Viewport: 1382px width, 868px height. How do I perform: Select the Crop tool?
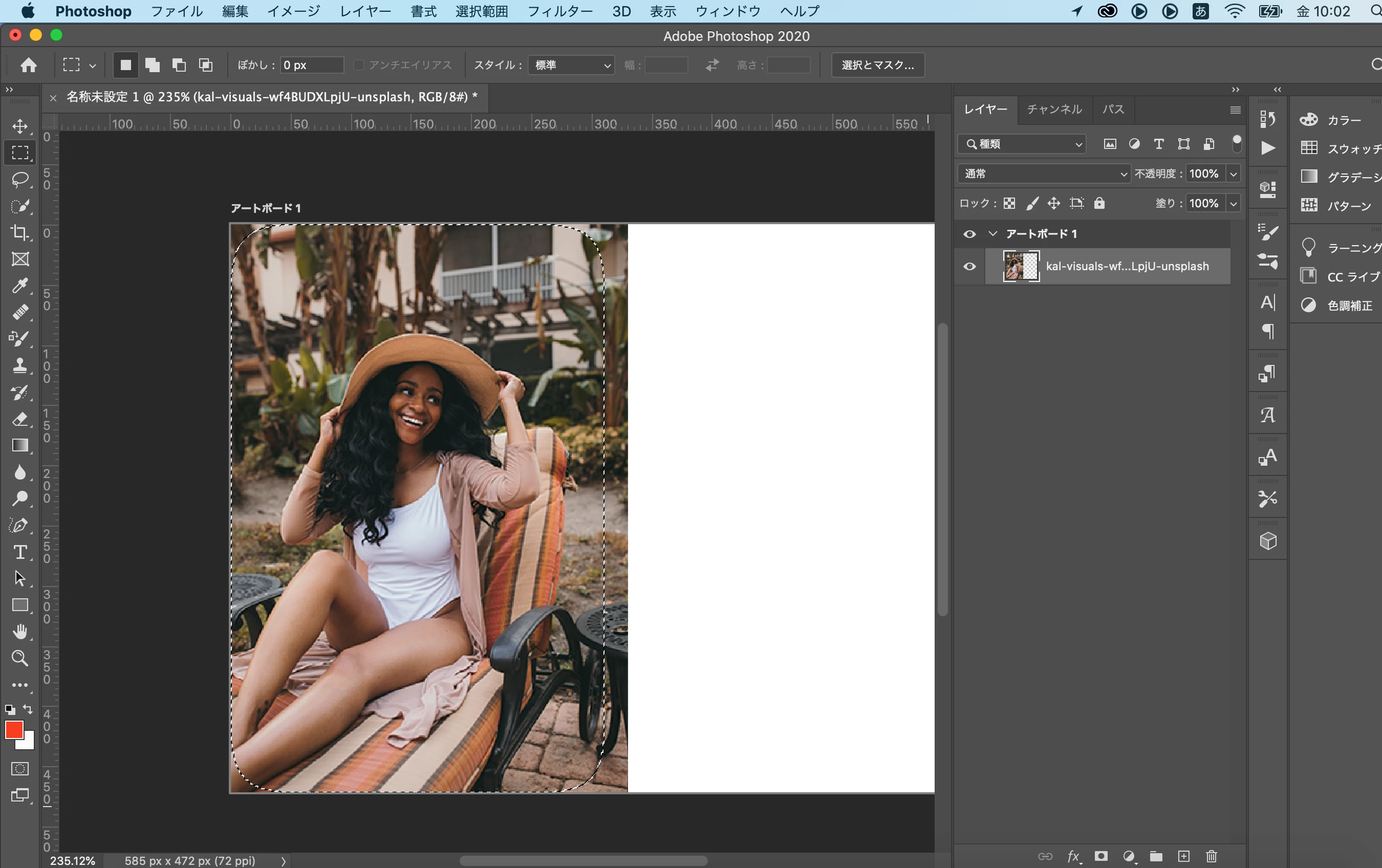pyautogui.click(x=20, y=232)
